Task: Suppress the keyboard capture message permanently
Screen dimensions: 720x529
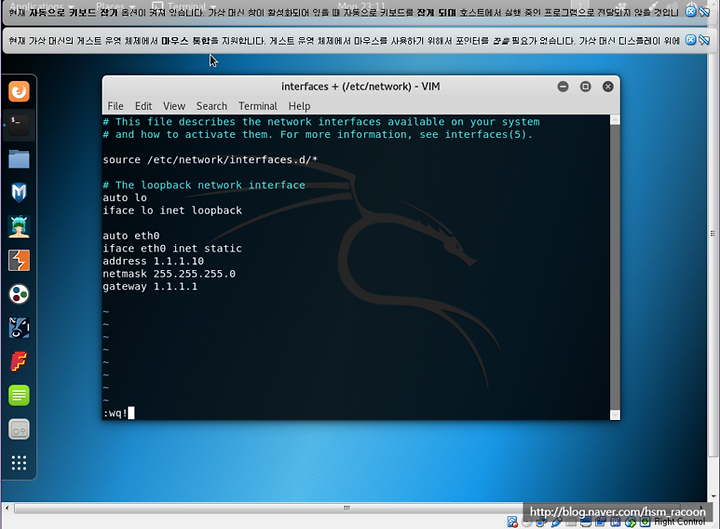Action: point(704,12)
